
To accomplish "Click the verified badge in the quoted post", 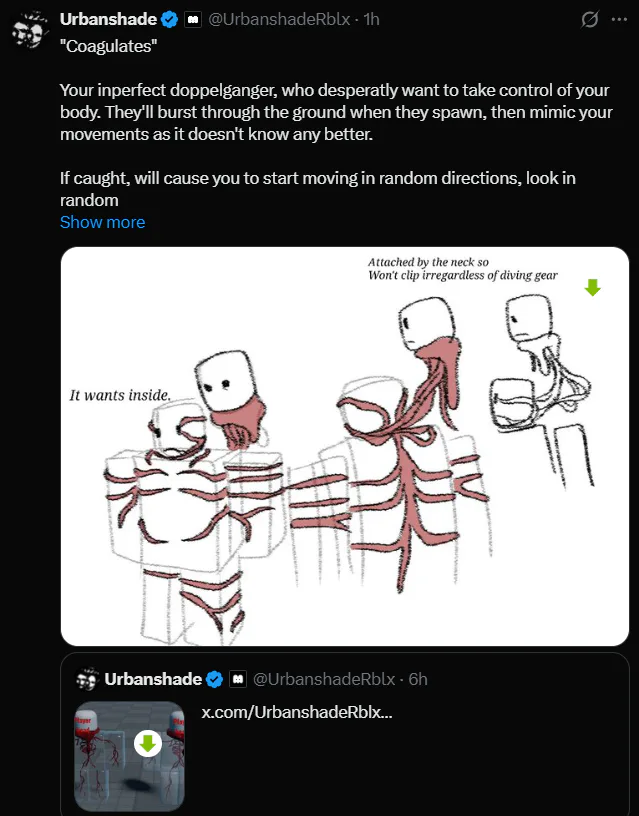I will pyautogui.click(x=215, y=680).
